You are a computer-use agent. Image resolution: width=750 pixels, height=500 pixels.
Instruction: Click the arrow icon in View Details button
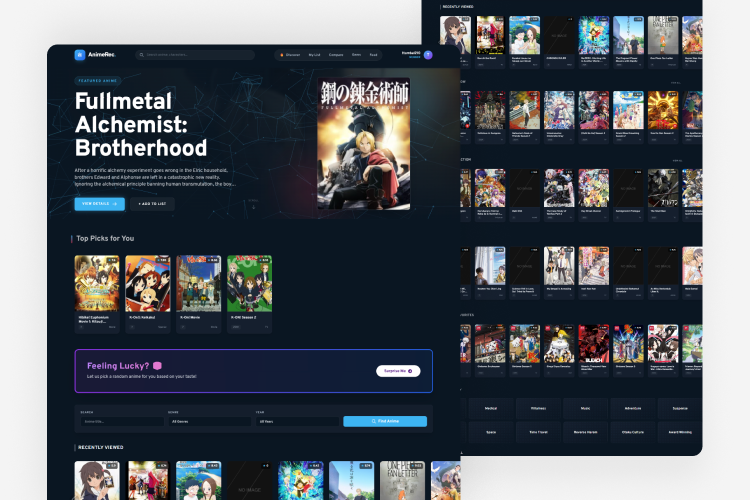click(x=114, y=204)
